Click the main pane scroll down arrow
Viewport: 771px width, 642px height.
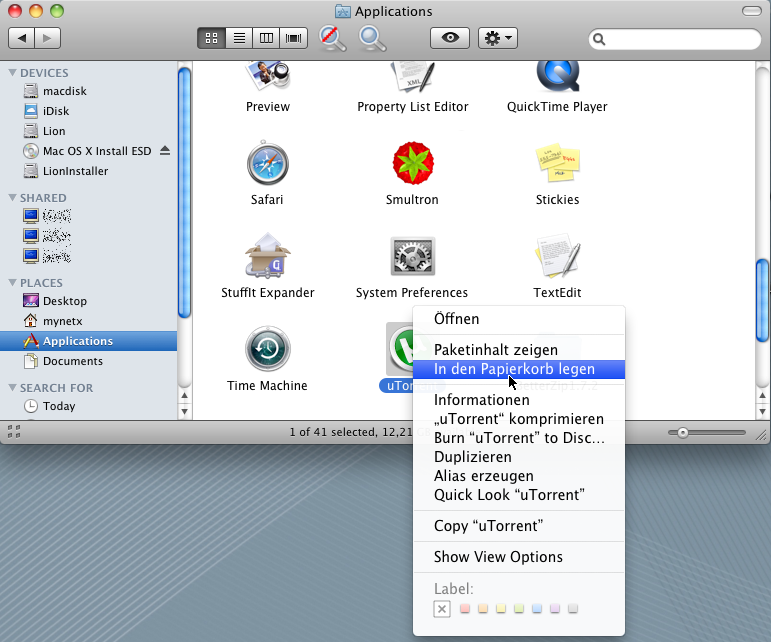point(763,411)
